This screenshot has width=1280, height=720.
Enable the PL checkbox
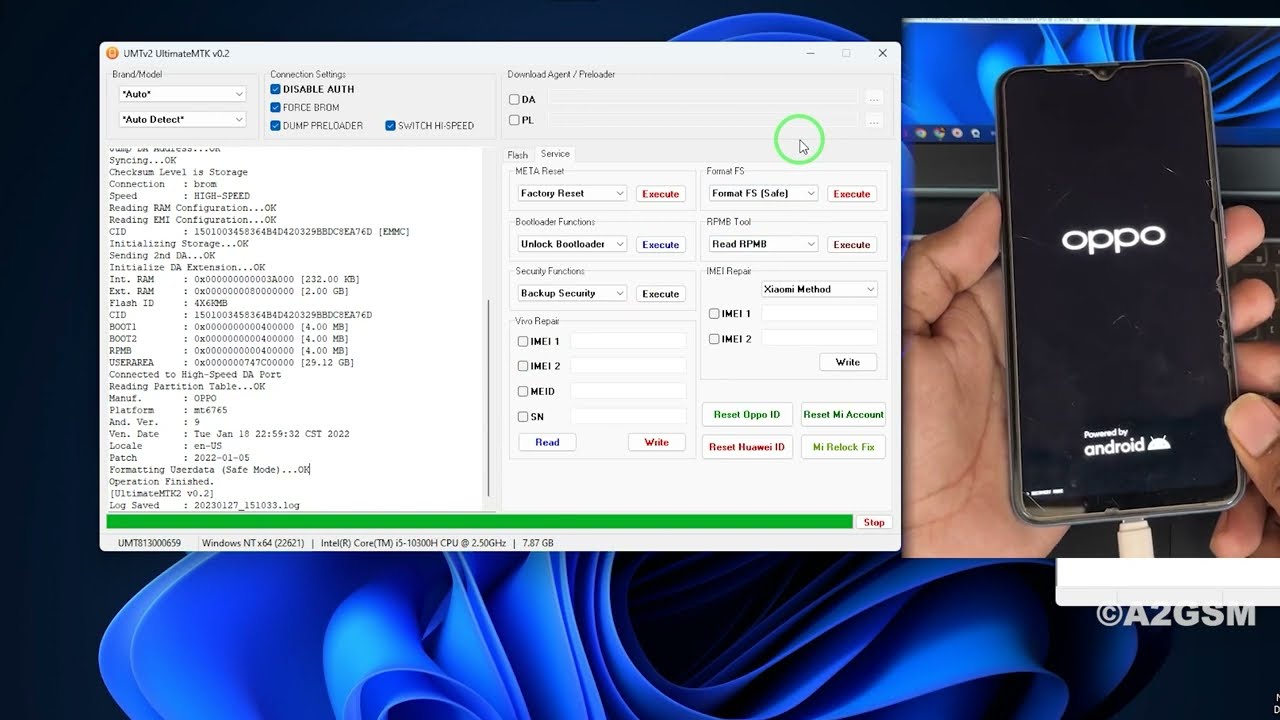tap(514, 120)
